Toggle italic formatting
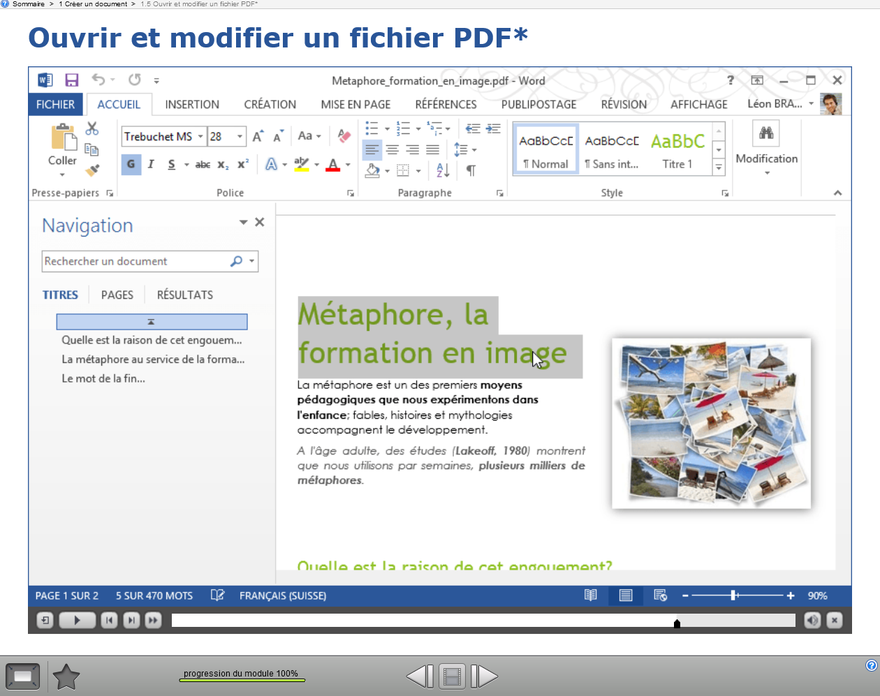The width and height of the screenshot is (880, 696). point(151,165)
